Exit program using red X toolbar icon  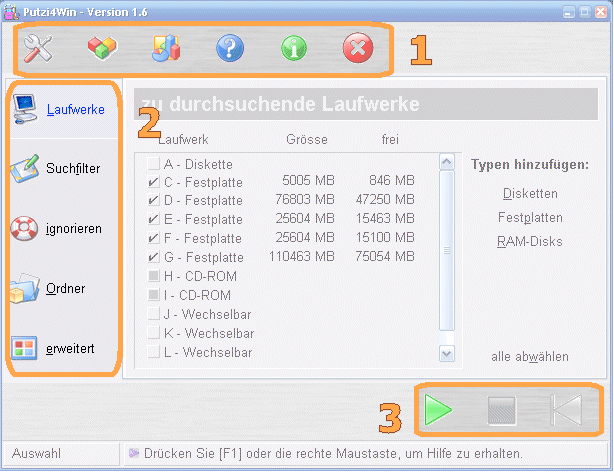point(358,48)
